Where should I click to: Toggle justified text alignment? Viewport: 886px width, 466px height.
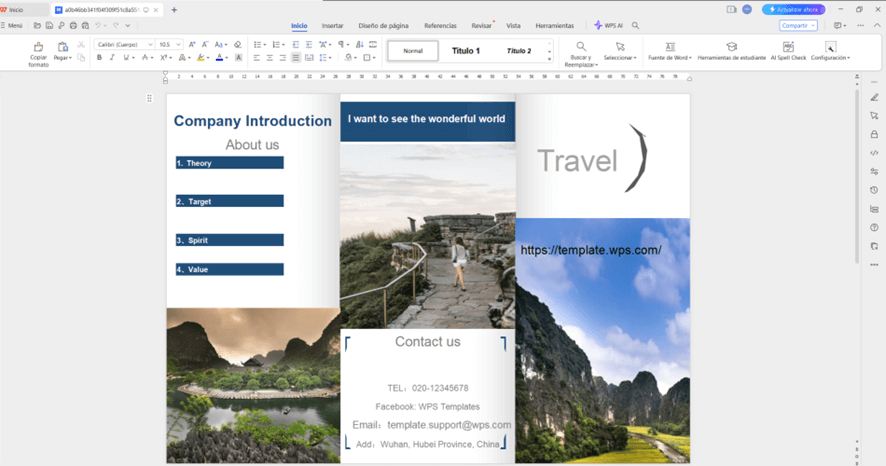pyautogui.click(x=295, y=58)
